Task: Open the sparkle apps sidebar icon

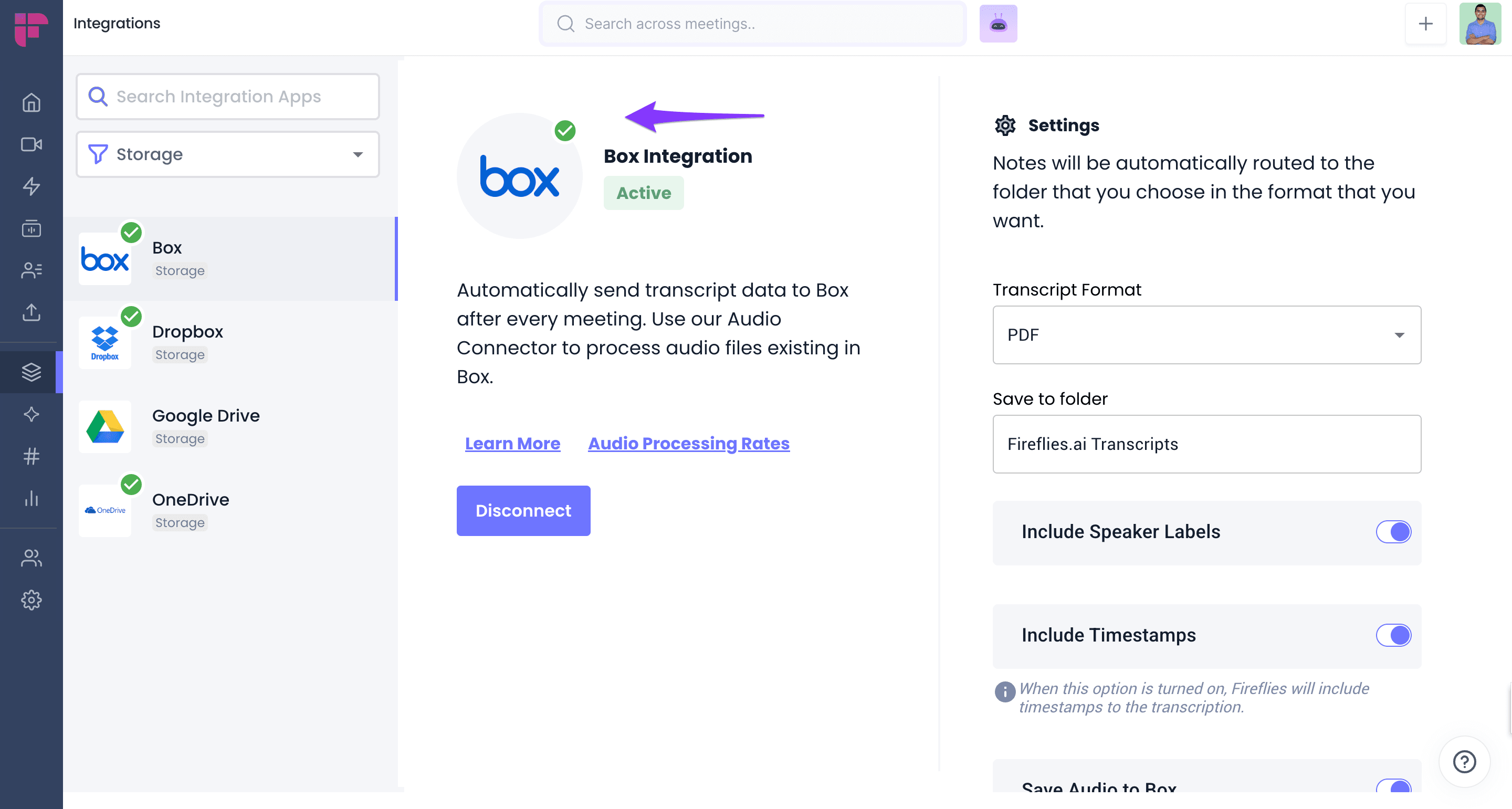Action: [x=31, y=414]
